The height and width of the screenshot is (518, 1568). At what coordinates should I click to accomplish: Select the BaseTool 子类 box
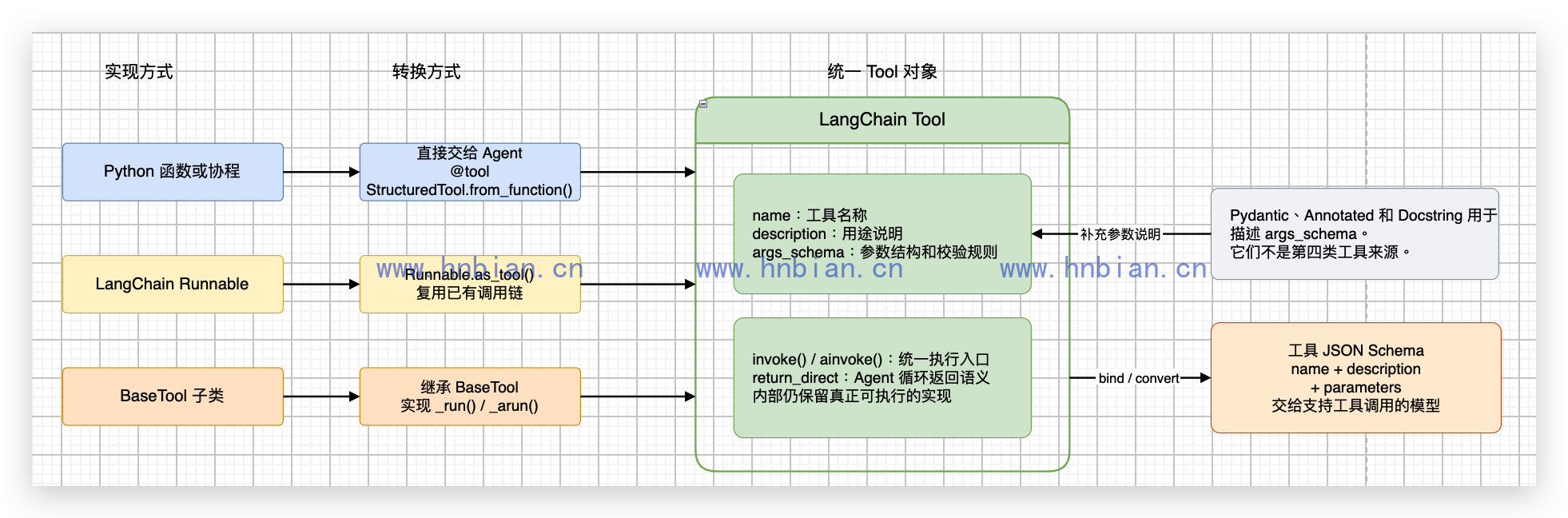173,396
